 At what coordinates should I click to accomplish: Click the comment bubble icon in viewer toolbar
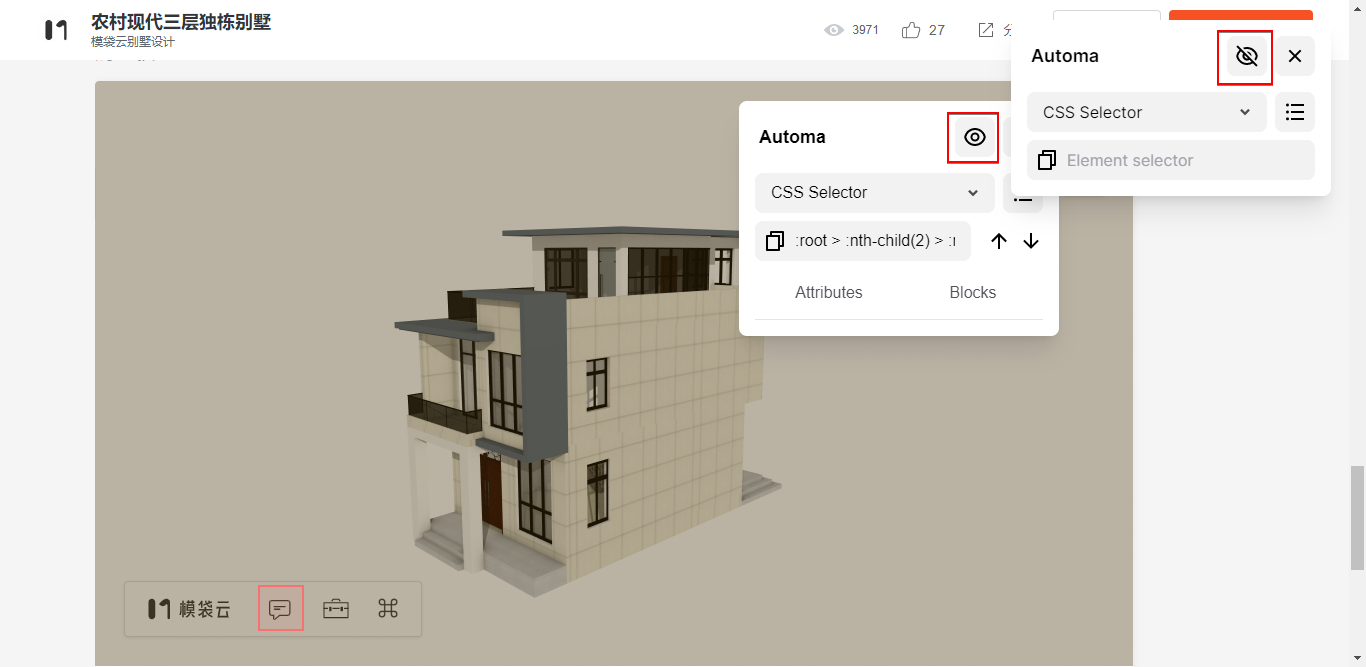(x=280, y=608)
